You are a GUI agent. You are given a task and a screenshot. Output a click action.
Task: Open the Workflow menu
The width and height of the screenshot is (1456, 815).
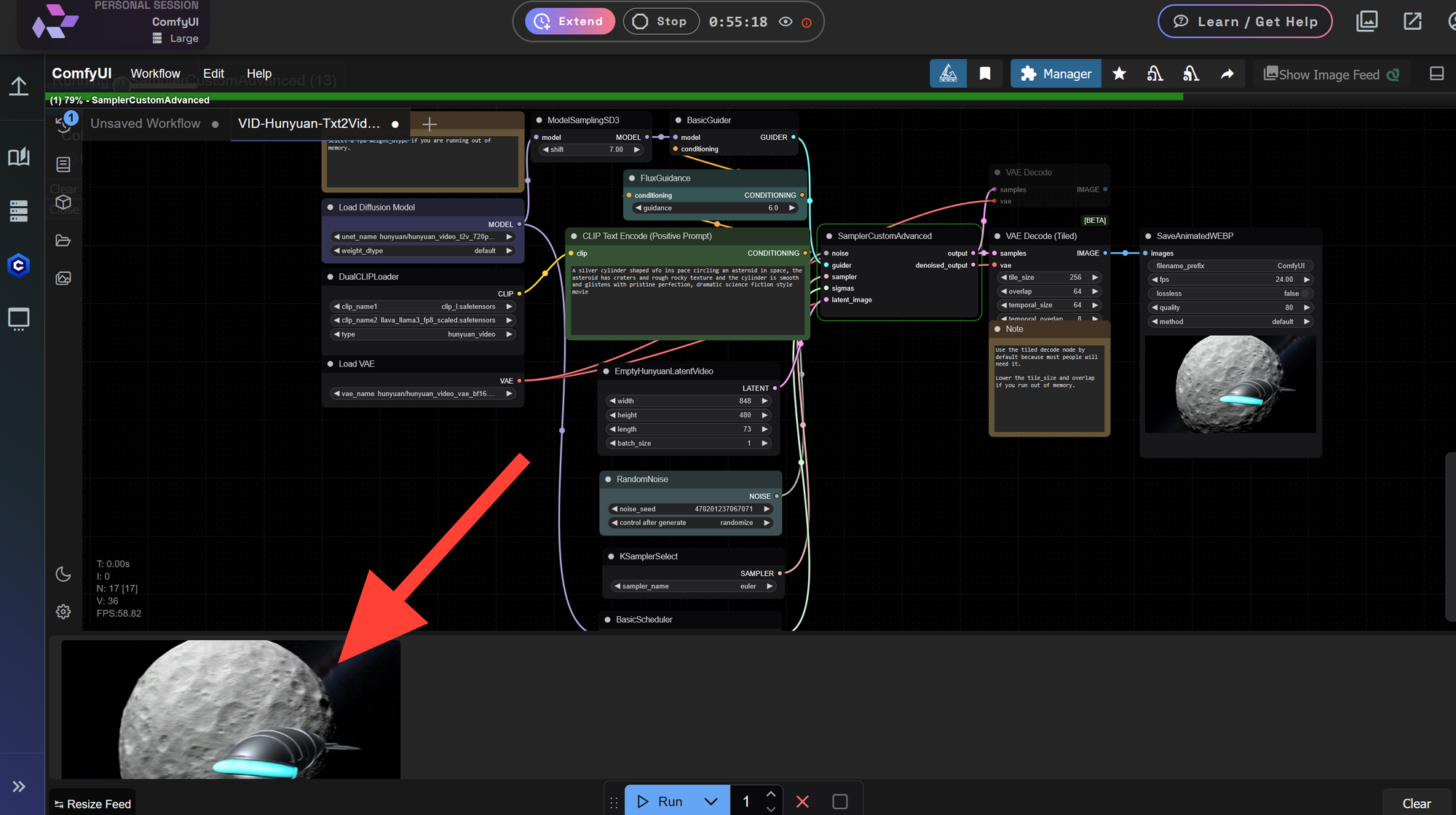155,73
